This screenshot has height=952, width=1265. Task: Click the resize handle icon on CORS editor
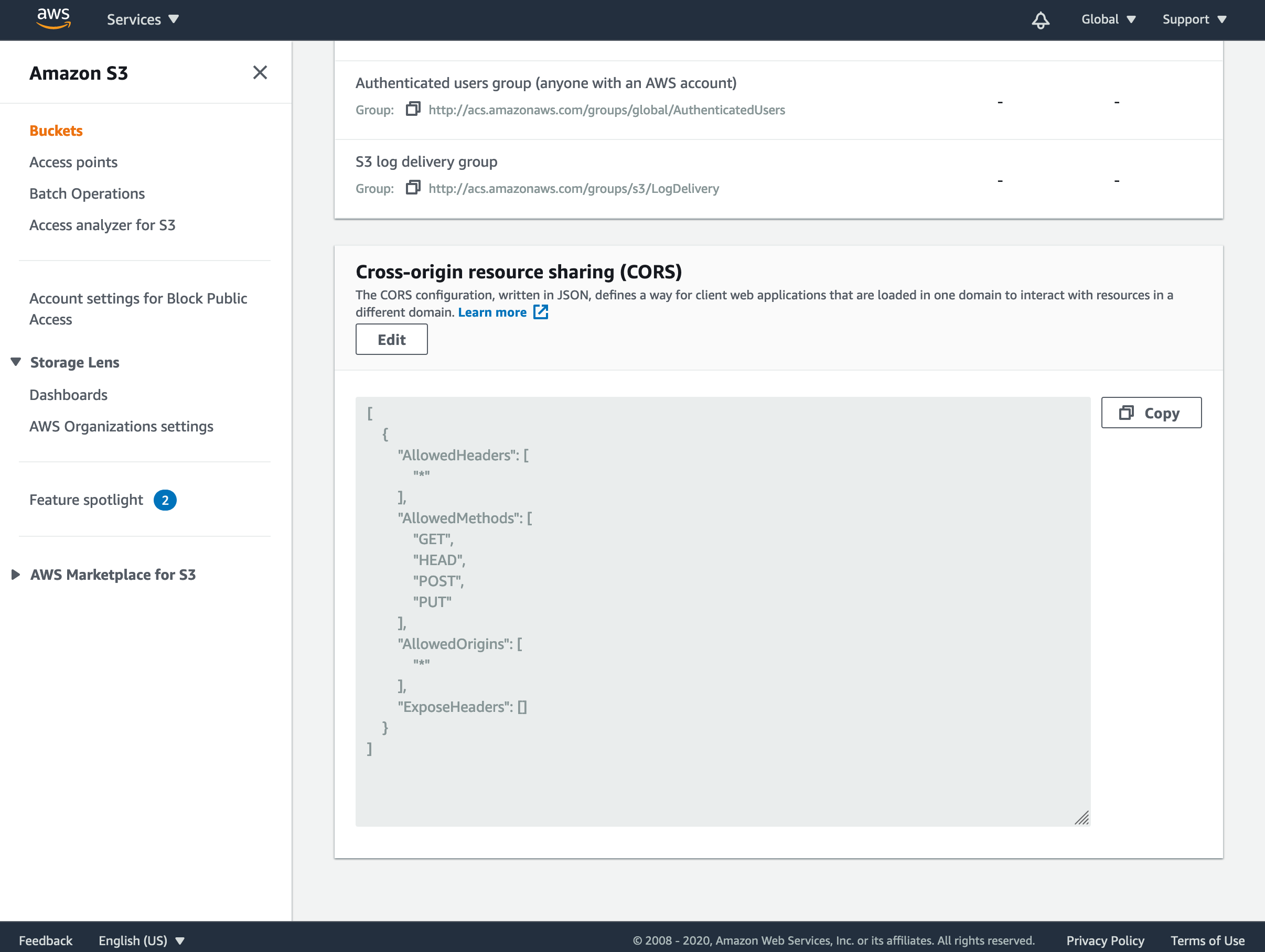[x=1082, y=817]
